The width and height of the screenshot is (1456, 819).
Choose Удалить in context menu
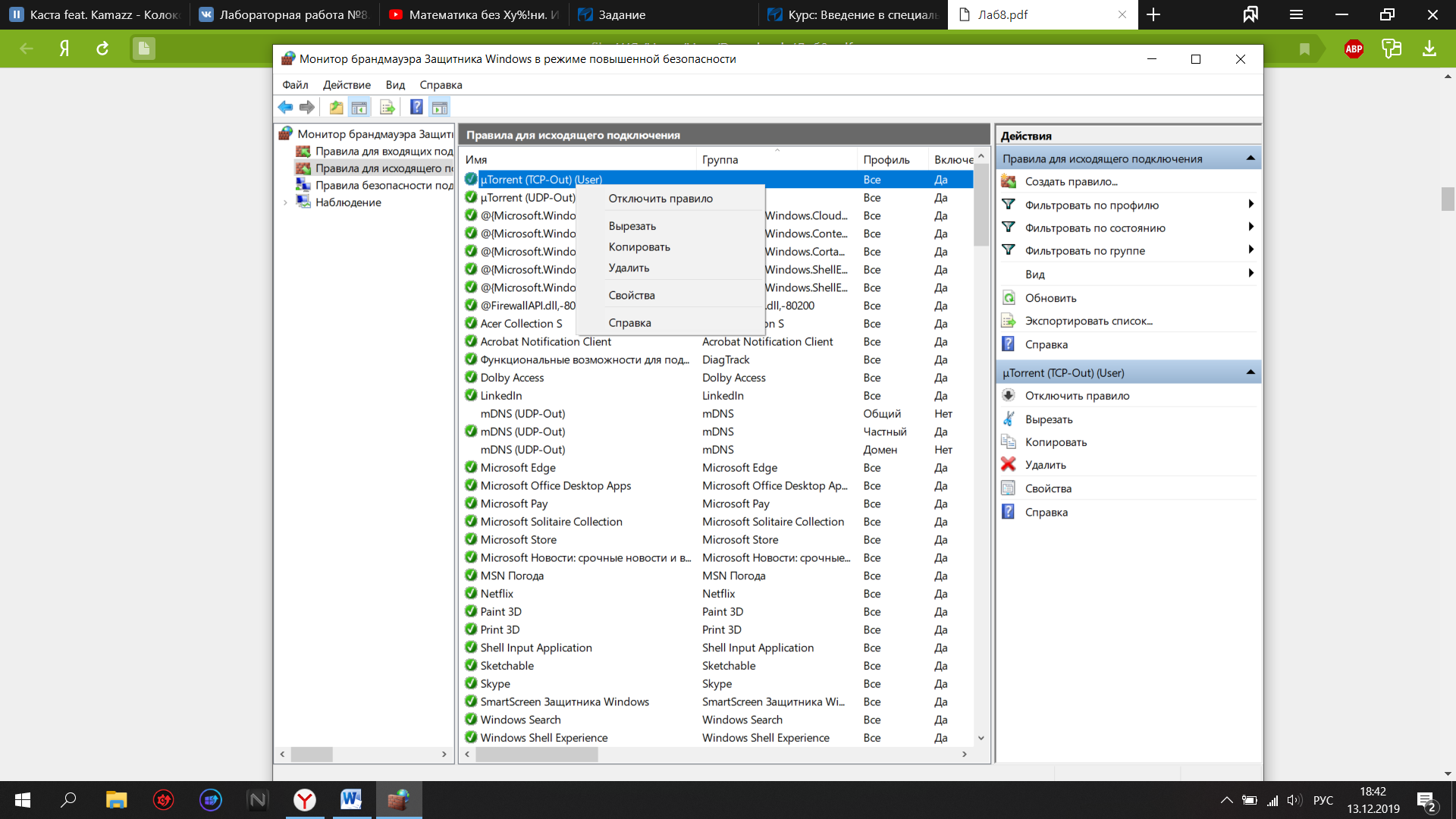pyautogui.click(x=670, y=268)
